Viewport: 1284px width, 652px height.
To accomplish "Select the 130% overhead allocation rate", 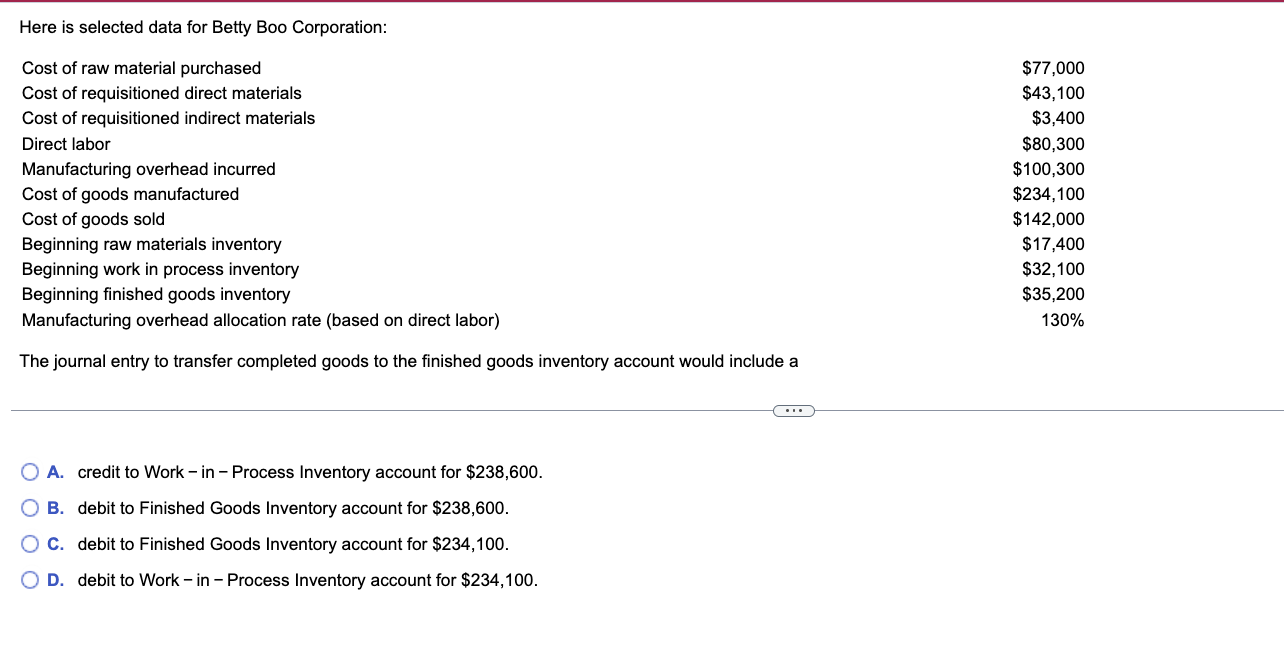I will 1063,319.
